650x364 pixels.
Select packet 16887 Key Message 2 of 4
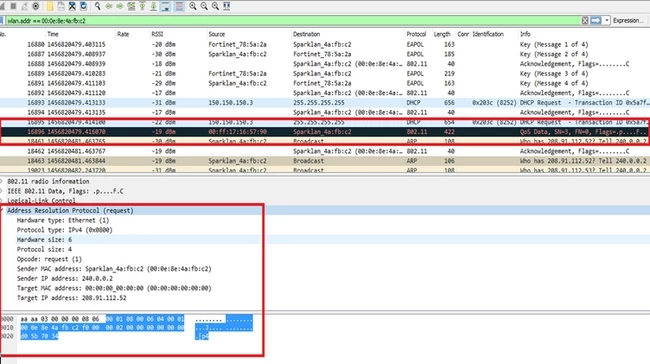click(325, 54)
